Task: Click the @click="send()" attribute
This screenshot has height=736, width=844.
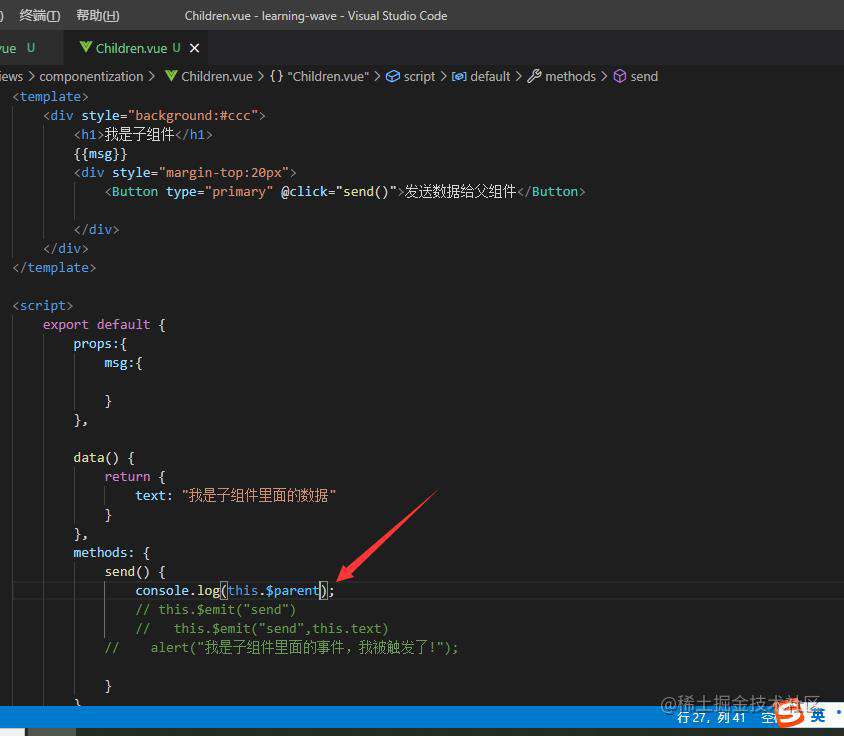Action: 339,192
